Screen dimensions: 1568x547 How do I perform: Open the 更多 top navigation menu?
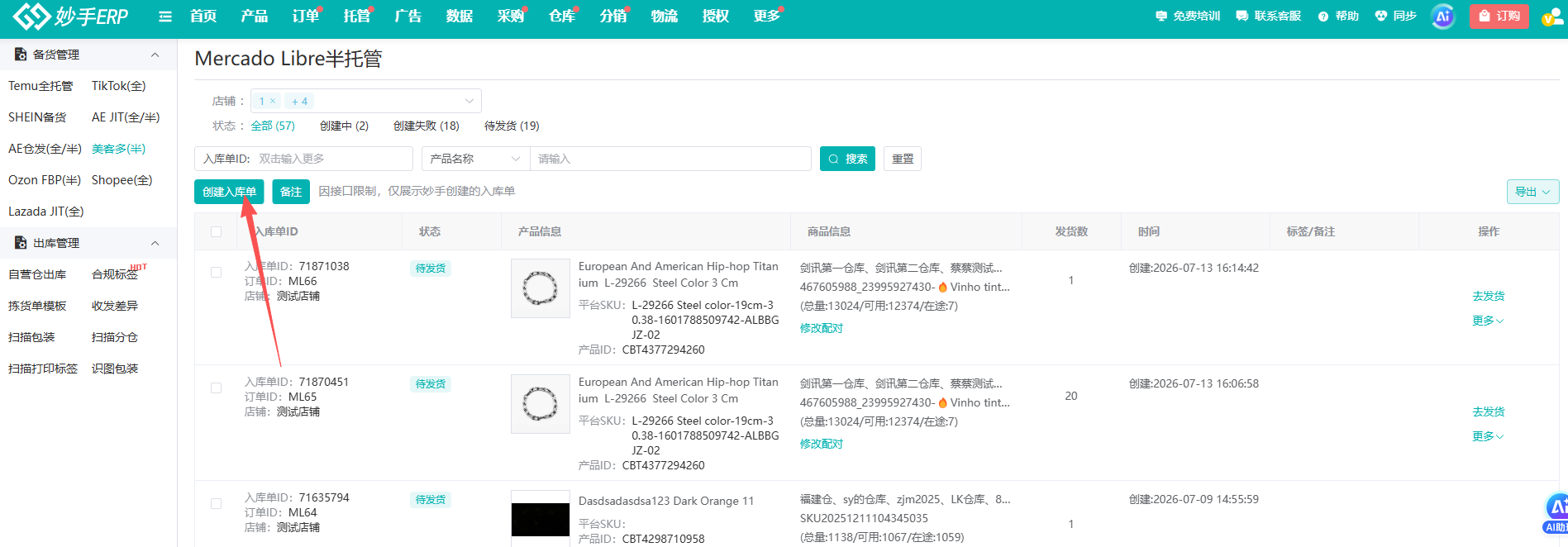point(767,17)
